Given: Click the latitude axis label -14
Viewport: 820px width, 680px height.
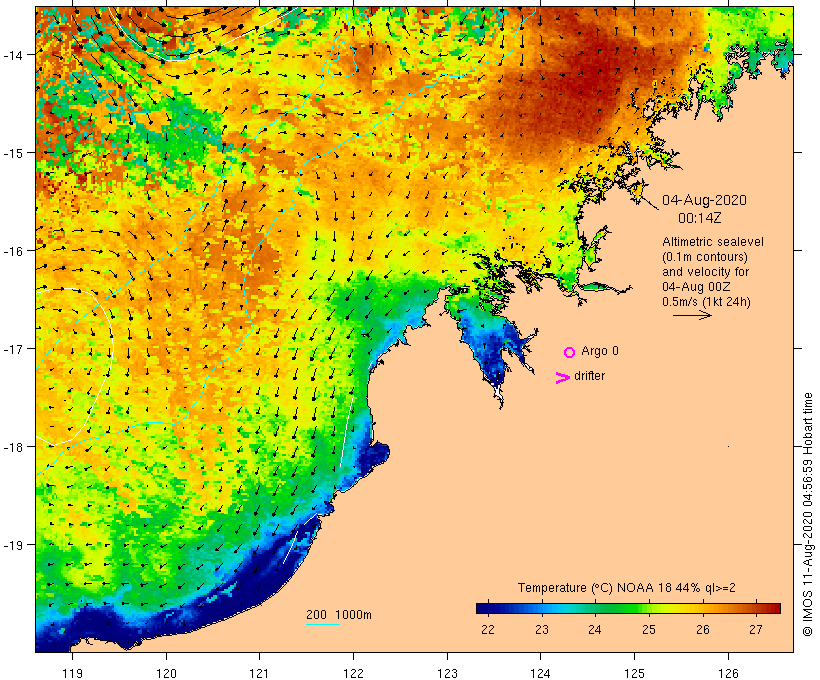Looking at the screenshot, I should (x=13, y=55).
